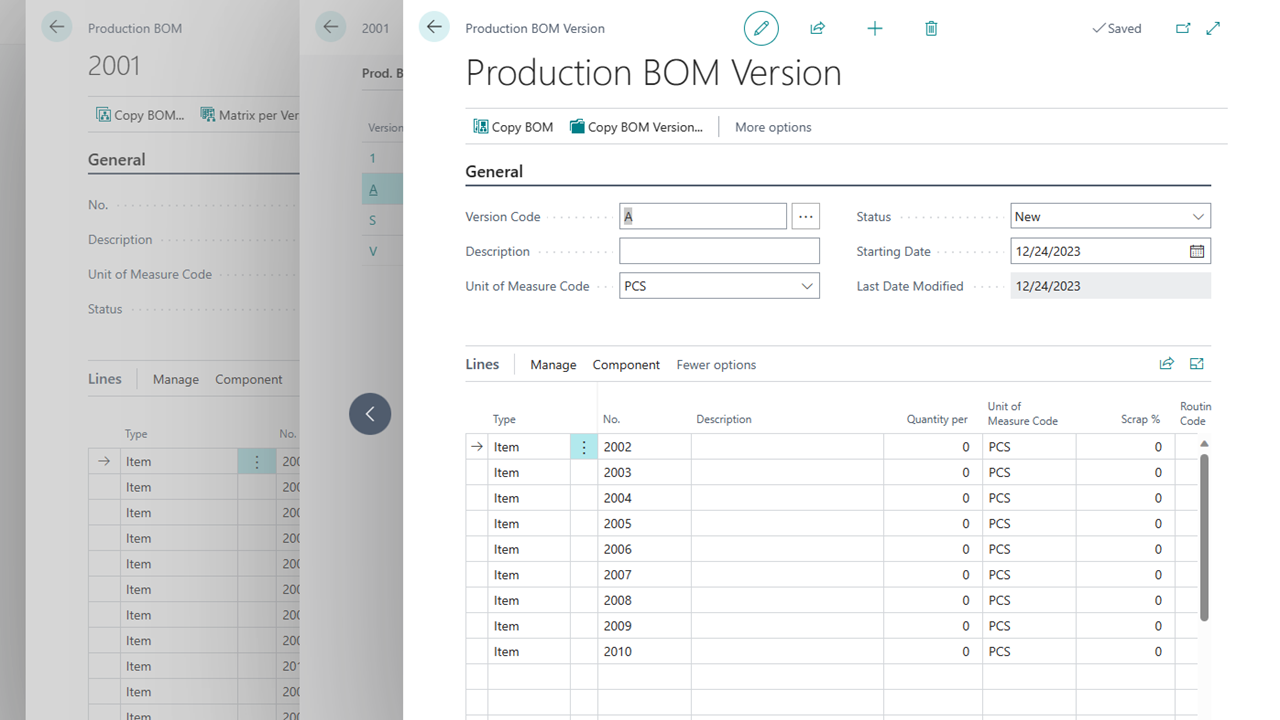Click the Unit of Measure Code column header

click(1023, 414)
